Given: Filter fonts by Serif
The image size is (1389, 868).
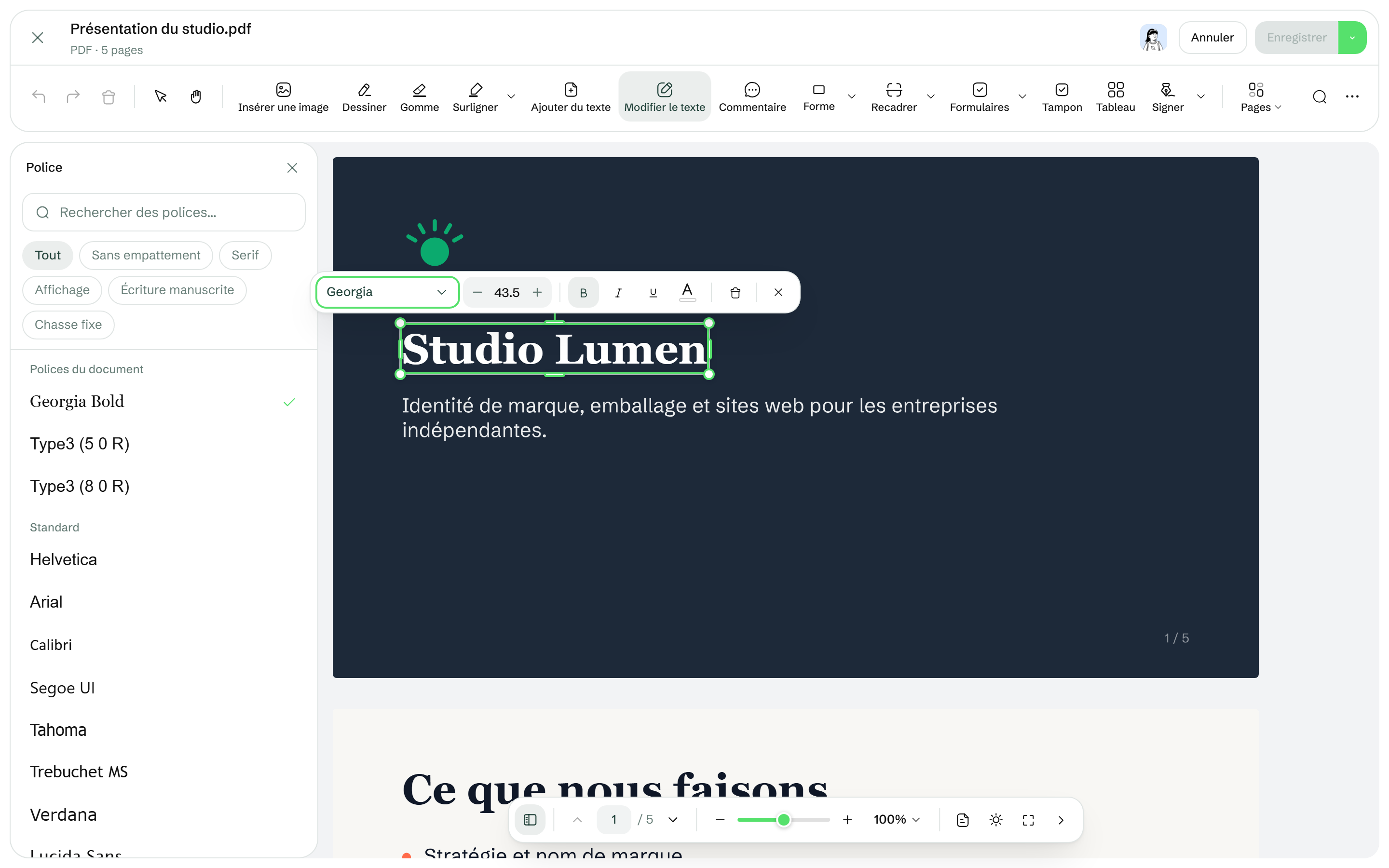Looking at the screenshot, I should 245,256.
